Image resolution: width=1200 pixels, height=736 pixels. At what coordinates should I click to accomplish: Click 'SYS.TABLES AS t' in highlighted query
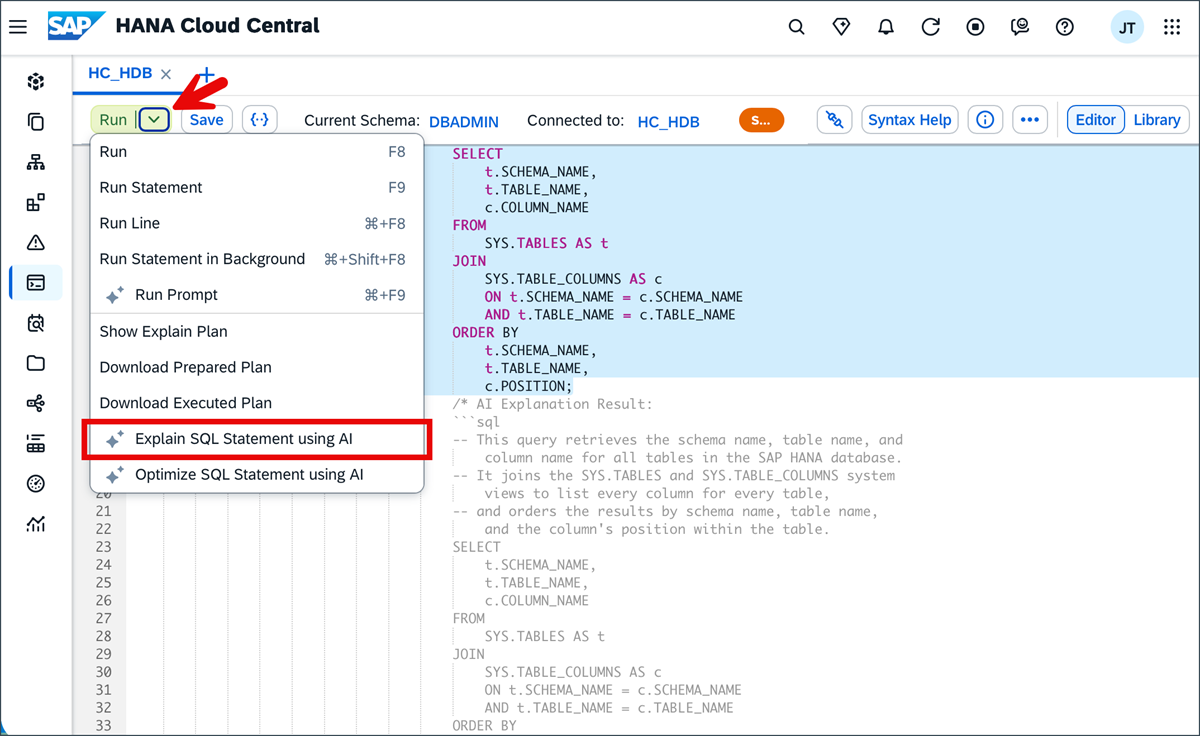pos(546,243)
